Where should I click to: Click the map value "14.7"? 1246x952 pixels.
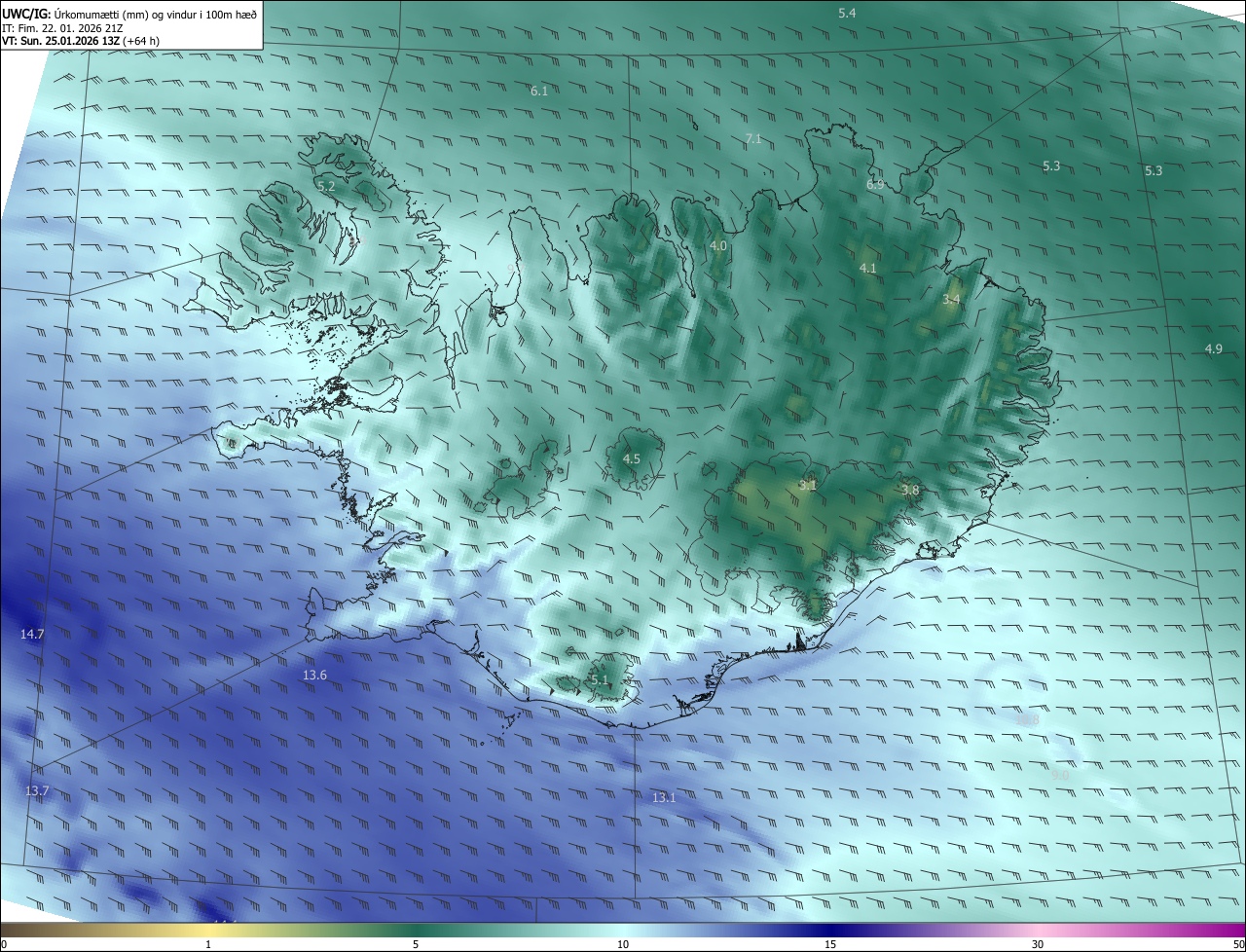tap(32, 634)
